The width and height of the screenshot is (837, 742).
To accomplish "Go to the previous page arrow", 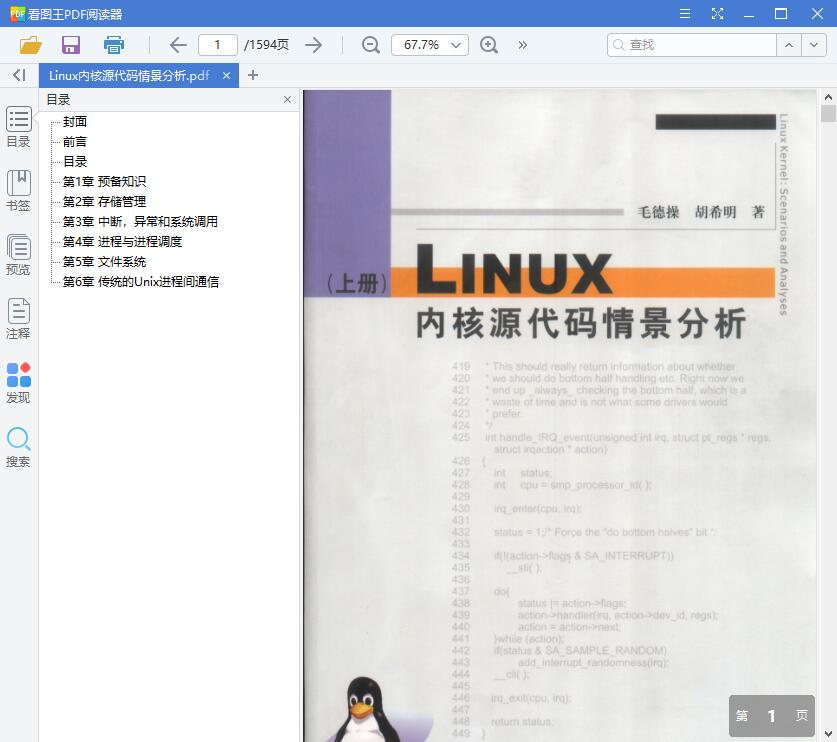I will 178,45.
